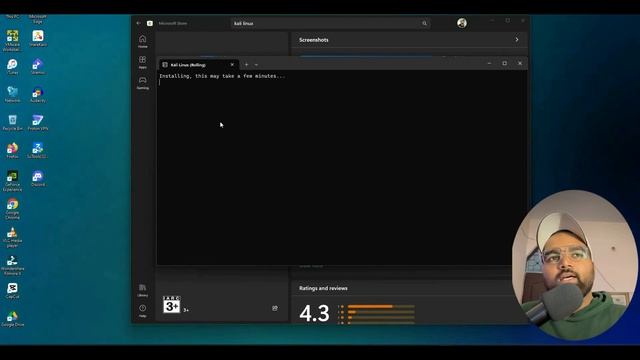Click the Ratings and reviews heading

coord(323,288)
